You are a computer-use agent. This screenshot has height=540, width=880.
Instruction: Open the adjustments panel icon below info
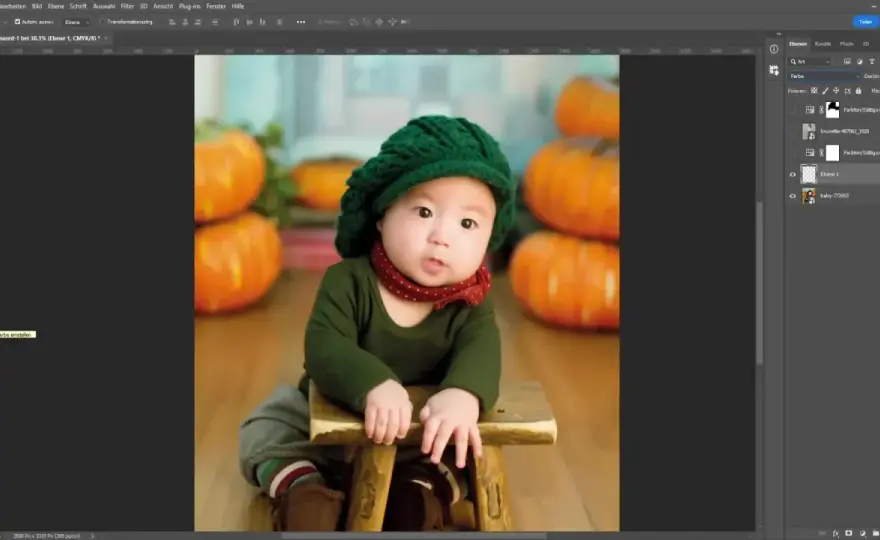tap(774, 70)
